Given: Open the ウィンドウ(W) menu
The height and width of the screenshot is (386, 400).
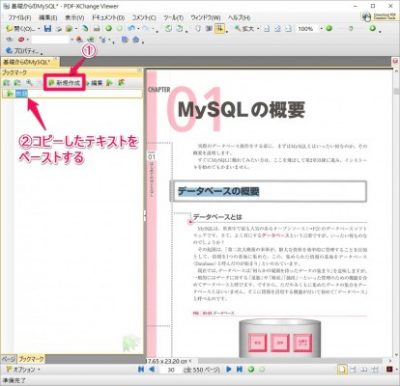Looking at the screenshot, I should pos(206,17).
